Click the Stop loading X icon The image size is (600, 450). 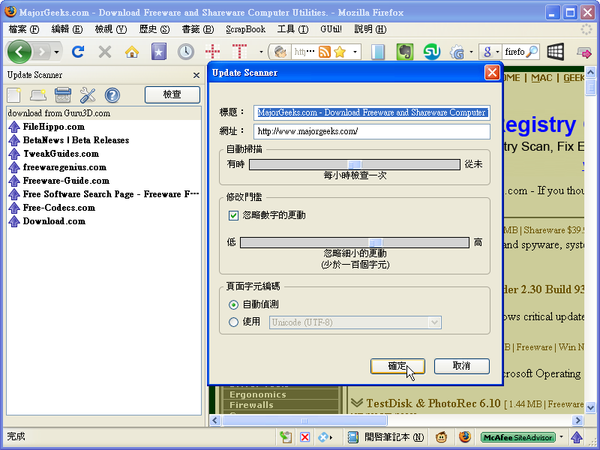coord(105,52)
